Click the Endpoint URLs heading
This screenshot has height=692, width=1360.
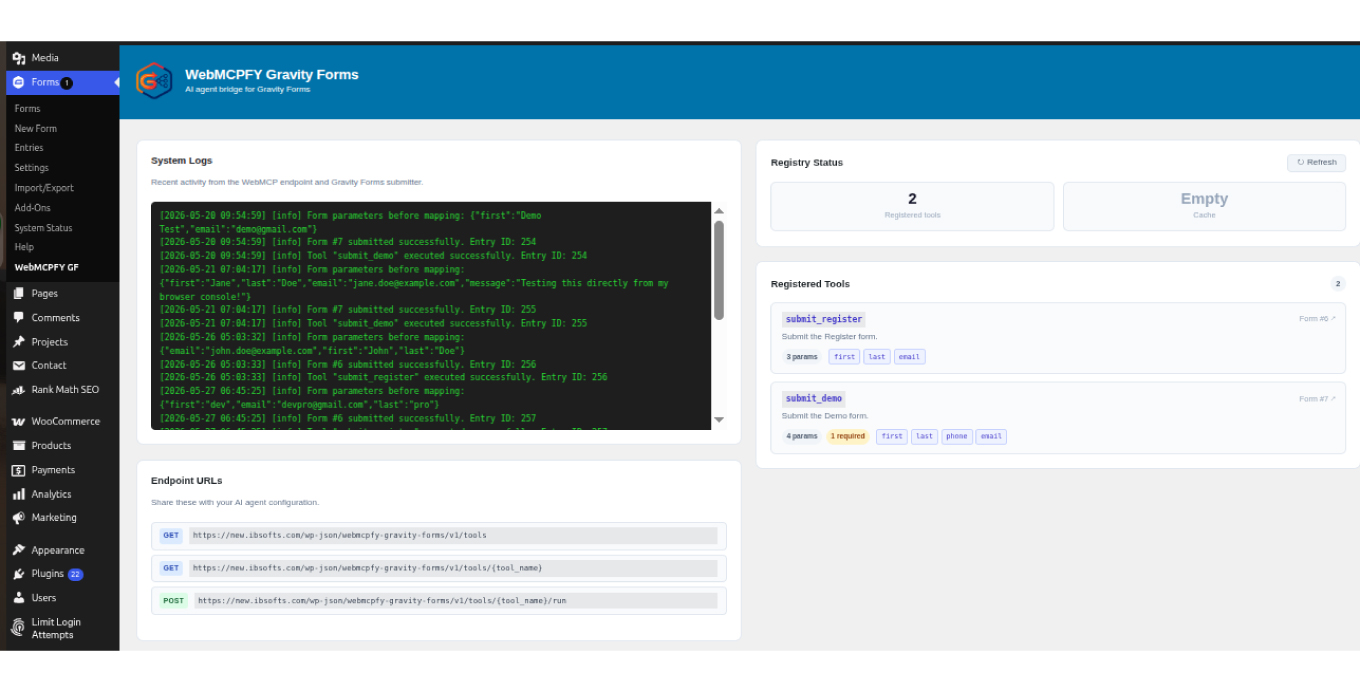(x=187, y=481)
